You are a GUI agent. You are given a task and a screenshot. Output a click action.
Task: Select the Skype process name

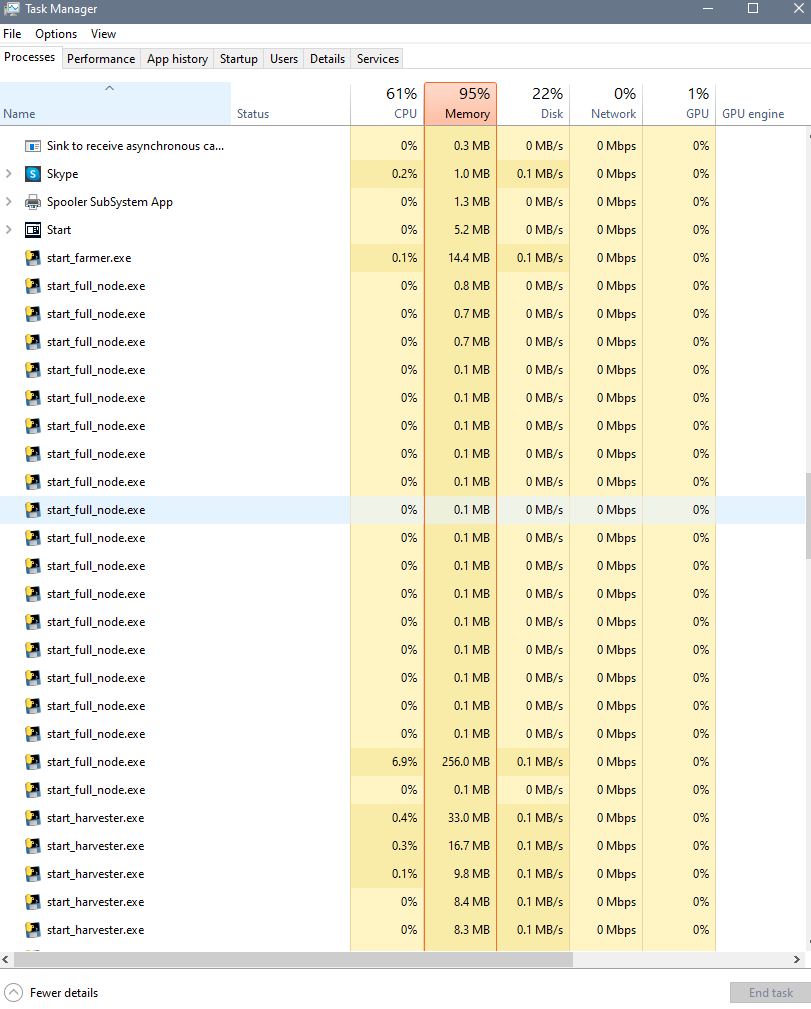[x=62, y=174]
